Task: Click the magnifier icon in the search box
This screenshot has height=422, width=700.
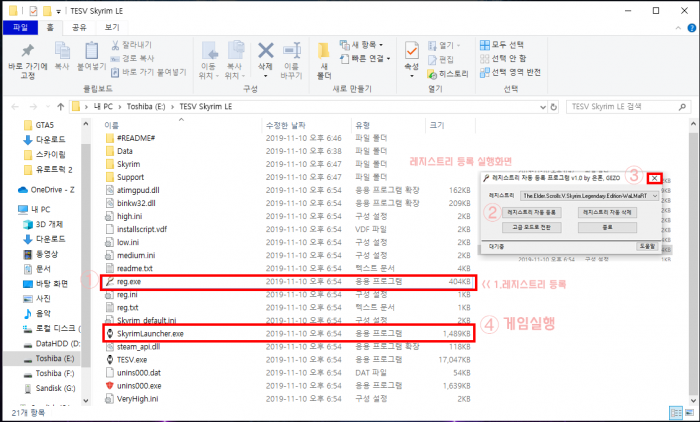Action: pyautogui.click(x=682, y=107)
